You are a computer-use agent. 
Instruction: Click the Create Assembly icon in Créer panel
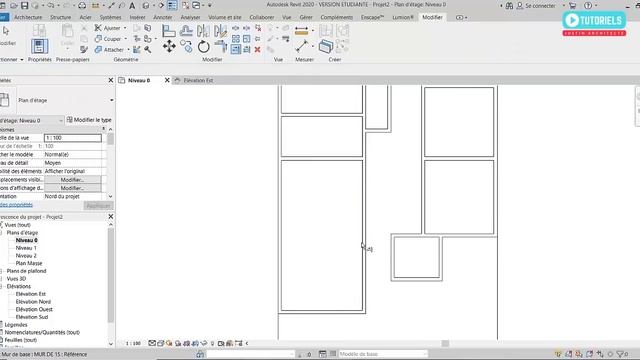point(326,31)
